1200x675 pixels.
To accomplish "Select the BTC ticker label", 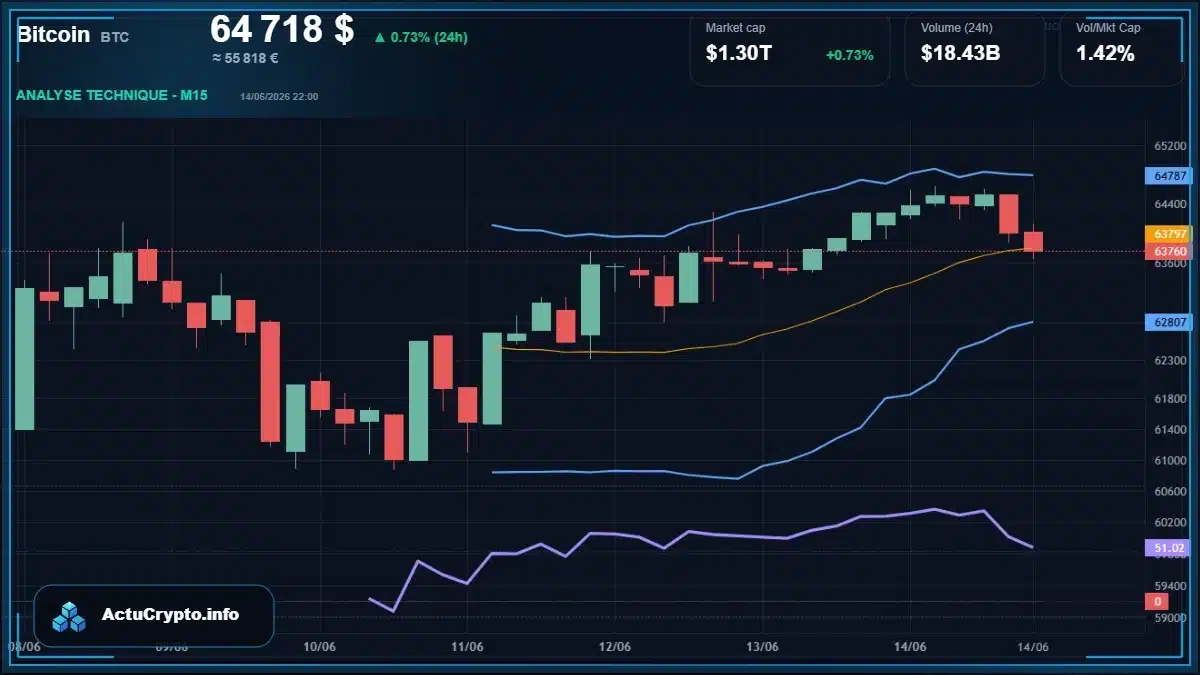I will [x=115, y=37].
